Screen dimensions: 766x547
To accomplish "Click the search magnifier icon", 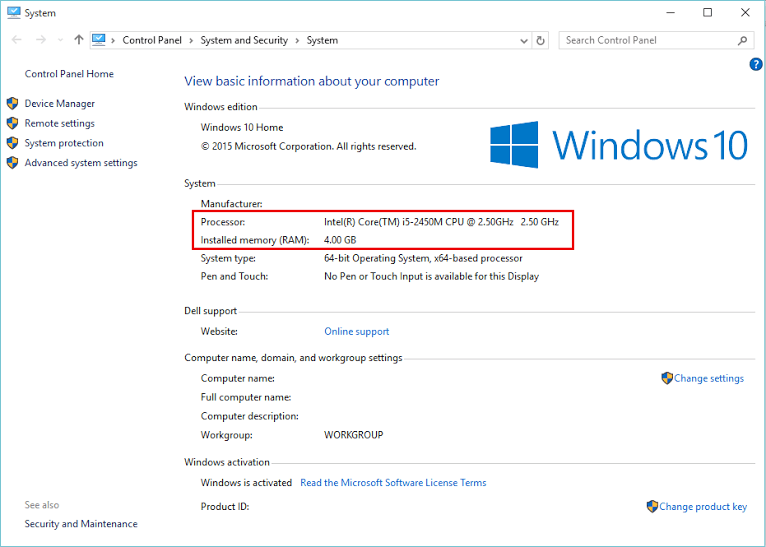I will coord(743,41).
